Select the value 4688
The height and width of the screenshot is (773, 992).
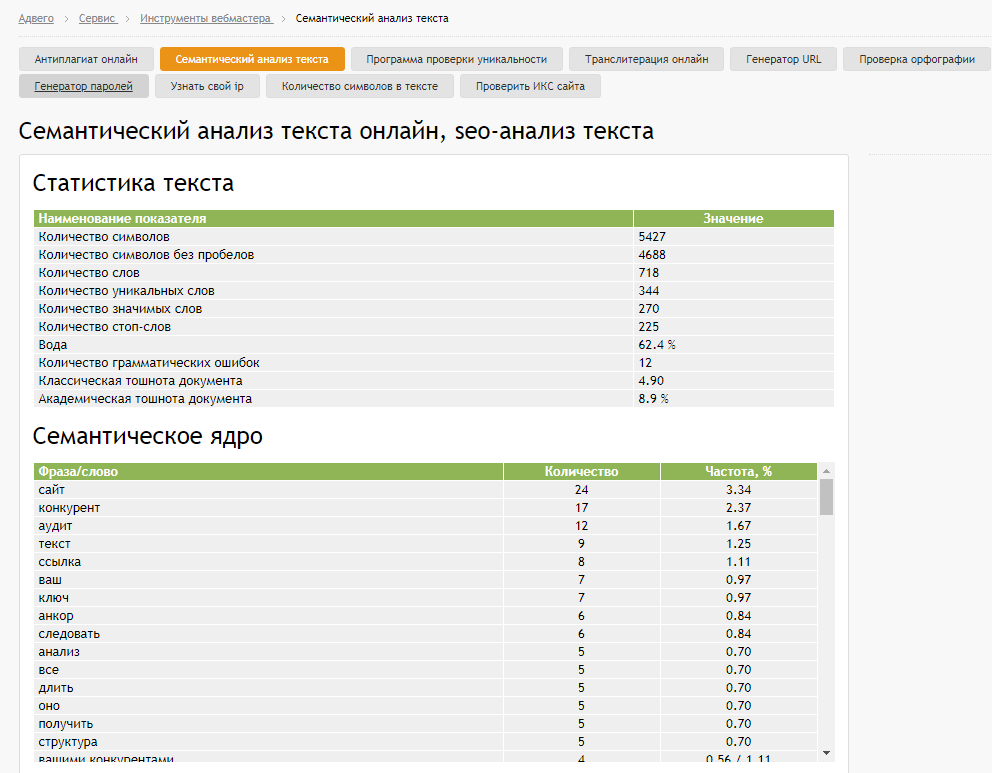pos(652,254)
